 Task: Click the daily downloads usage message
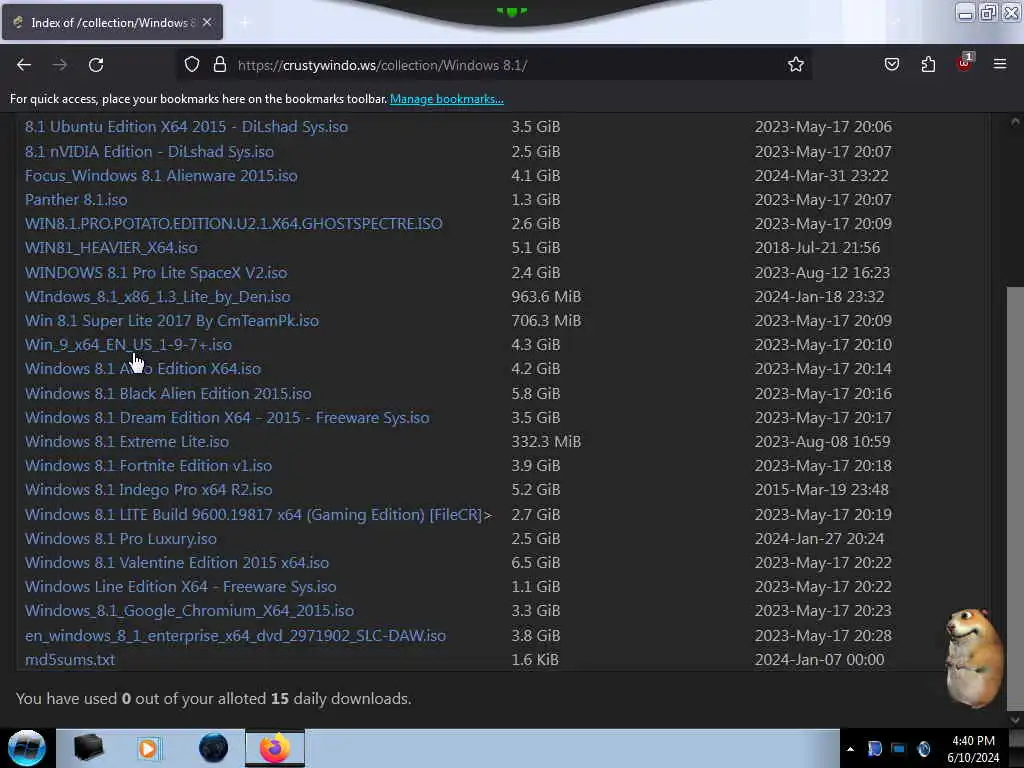pos(214,699)
